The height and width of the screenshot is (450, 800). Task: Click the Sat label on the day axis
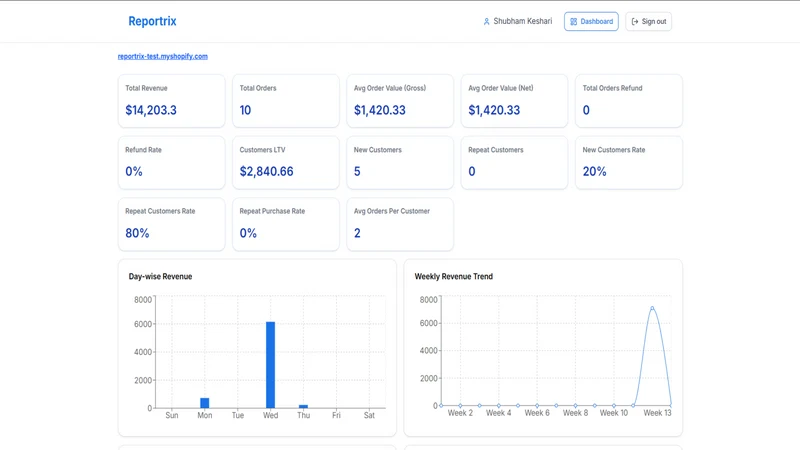(369, 415)
